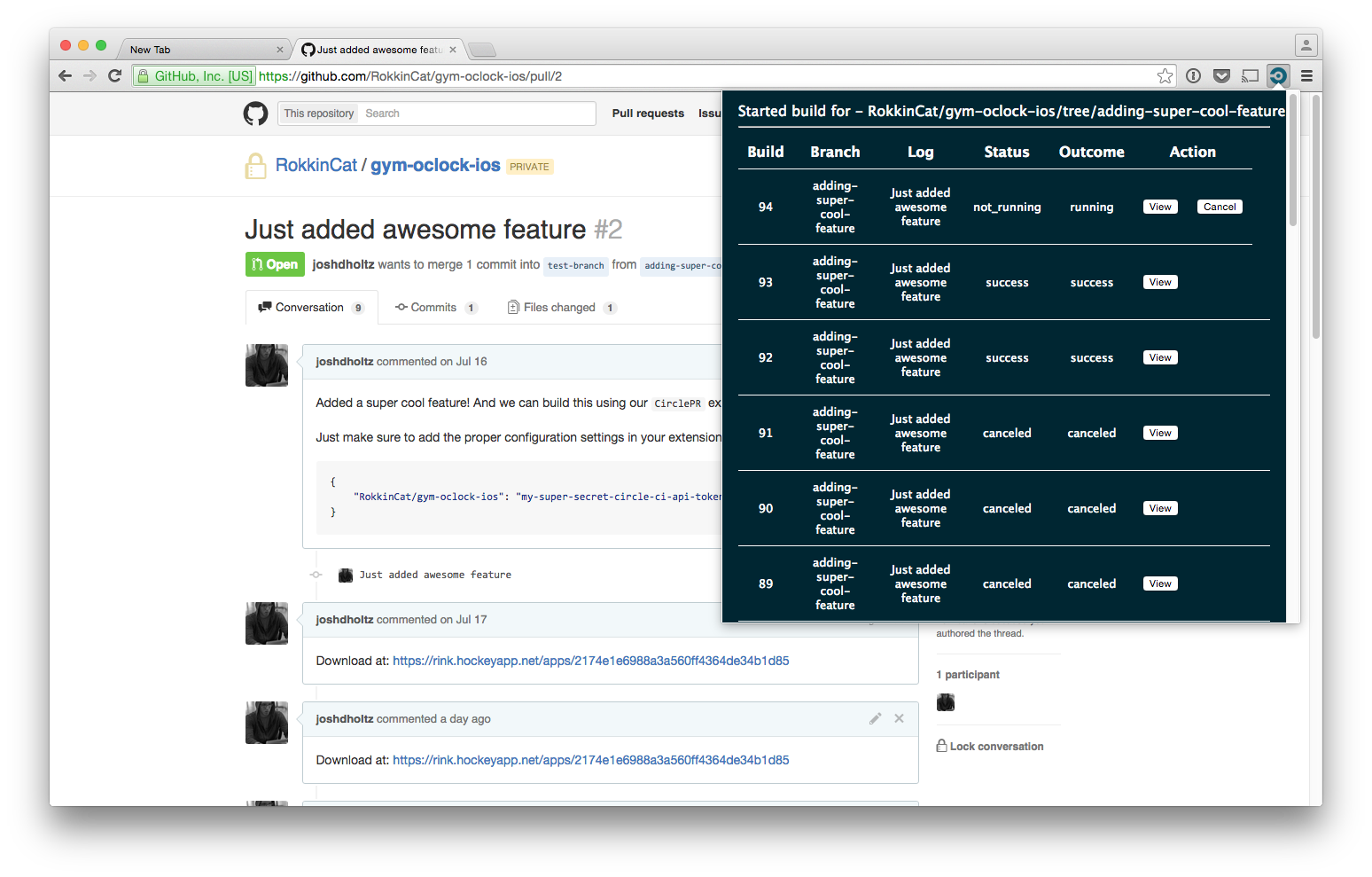The width and height of the screenshot is (1372, 877).
Task: Select the Commits tab
Action: pyautogui.click(x=435, y=308)
